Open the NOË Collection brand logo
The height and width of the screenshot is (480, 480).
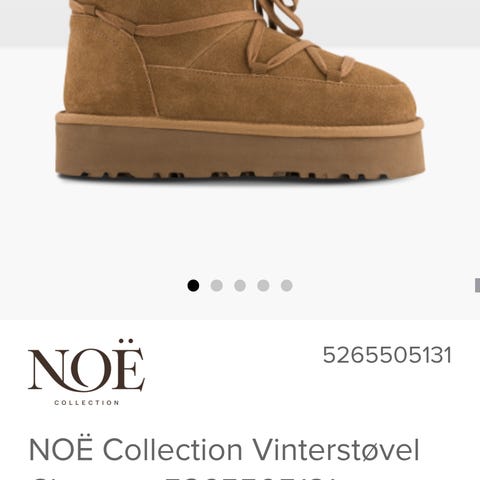(86, 372)
